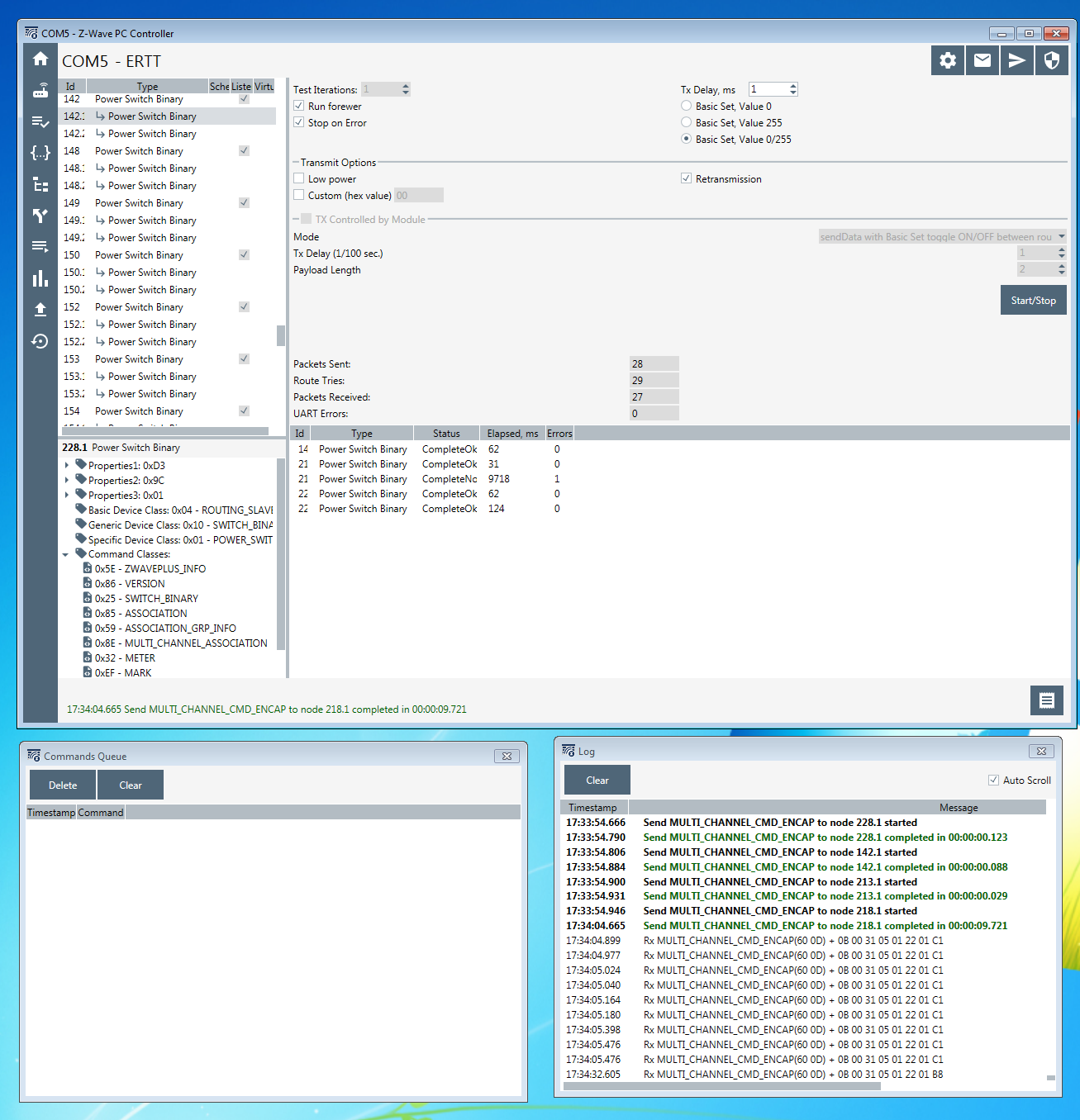The image size is (1080, 1120).
Task: Select the bar chart icon in the sidebar
Action: tap(40, 278)
